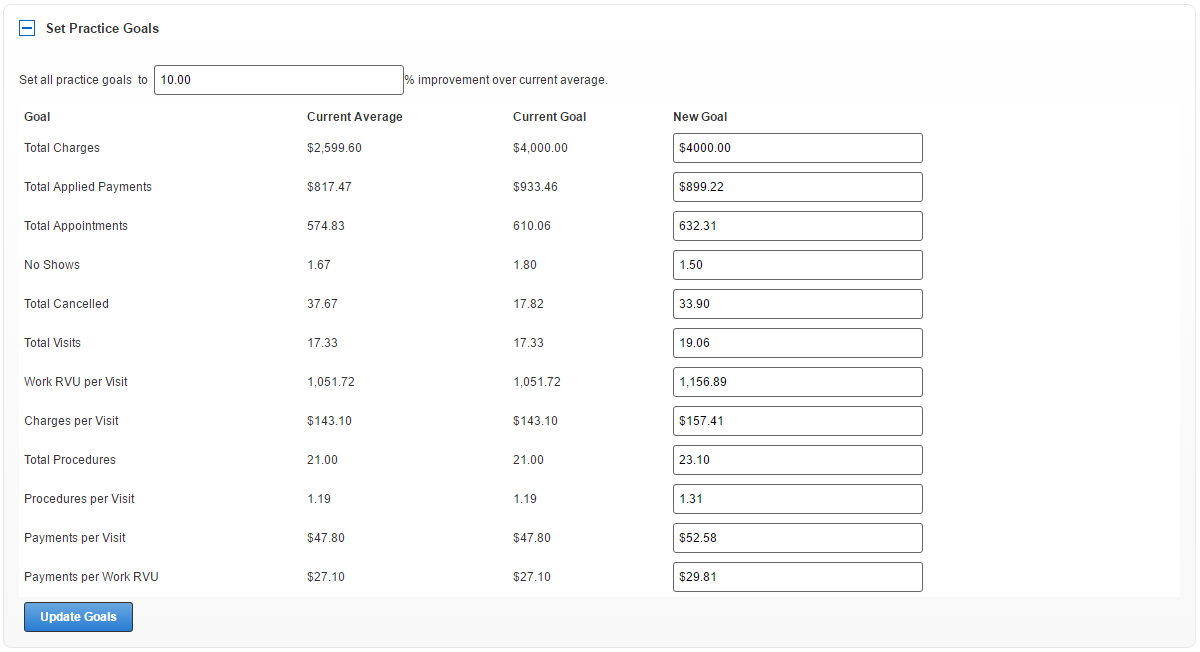The width and height of the screenshot is (1200, 652).
Task: Click the Procedures per Visit goal field
Action: click(797, 499)
